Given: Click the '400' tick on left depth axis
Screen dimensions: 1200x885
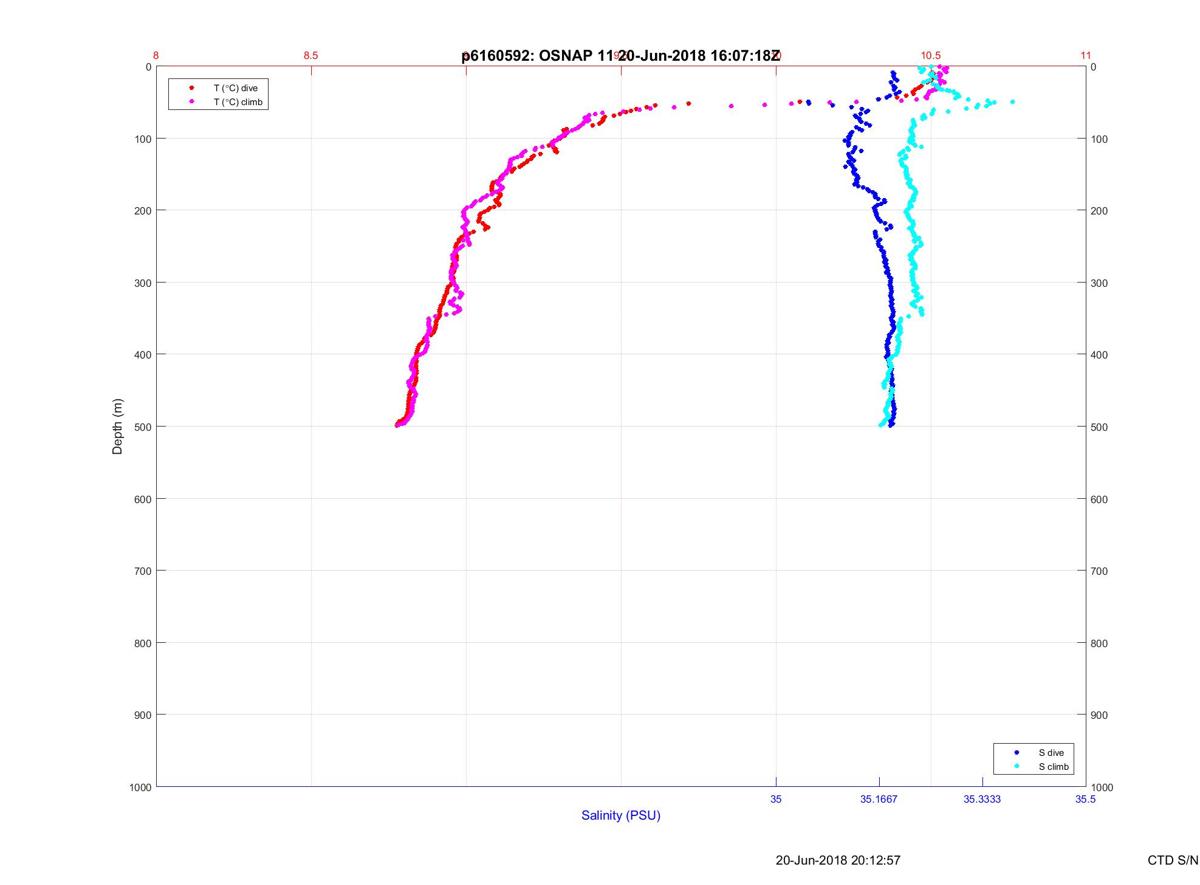Looking at the screenshot, I should pyautogui.click(x=141, y=355).
